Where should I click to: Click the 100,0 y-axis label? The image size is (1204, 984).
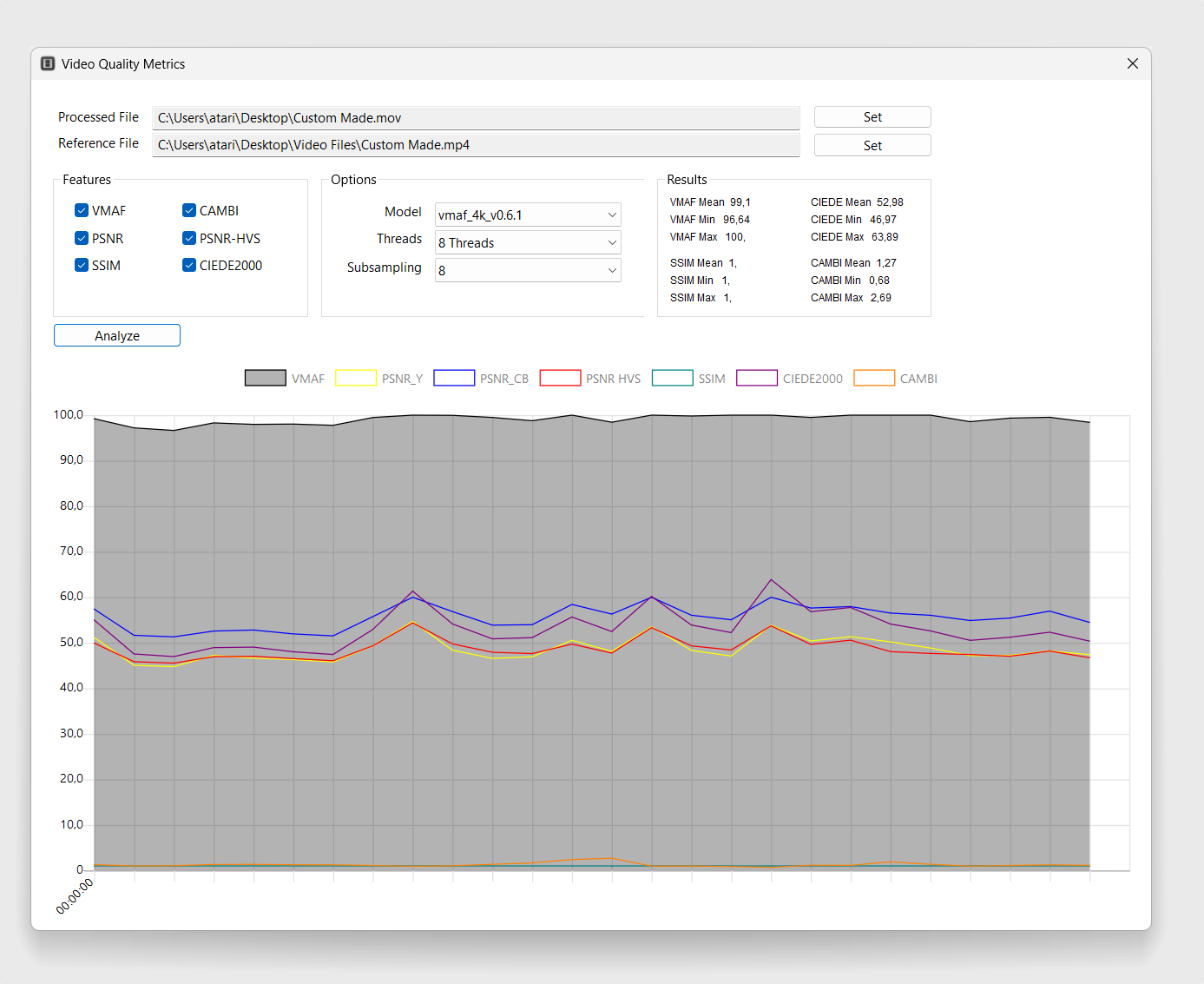[x=68, y=414]
